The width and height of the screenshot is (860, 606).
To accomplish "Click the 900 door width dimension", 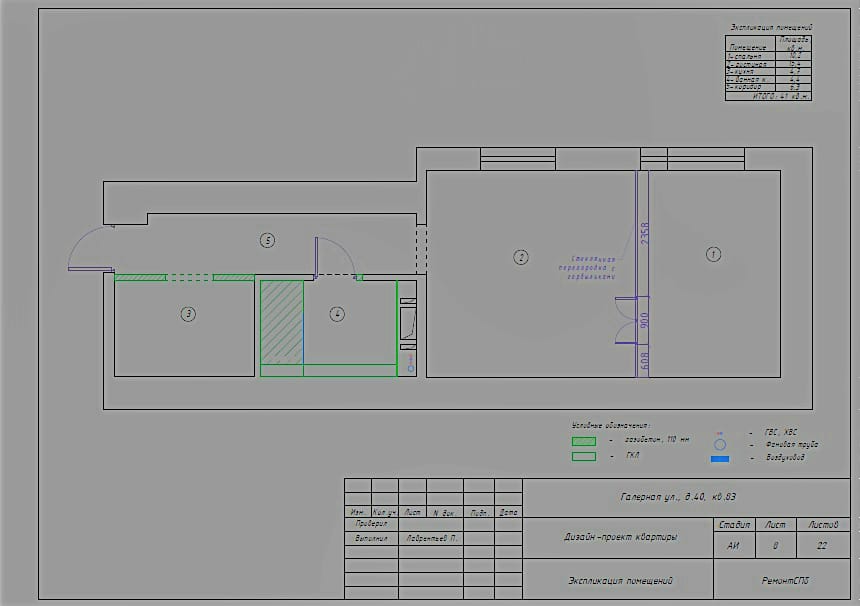I will [x=644, y=320].
